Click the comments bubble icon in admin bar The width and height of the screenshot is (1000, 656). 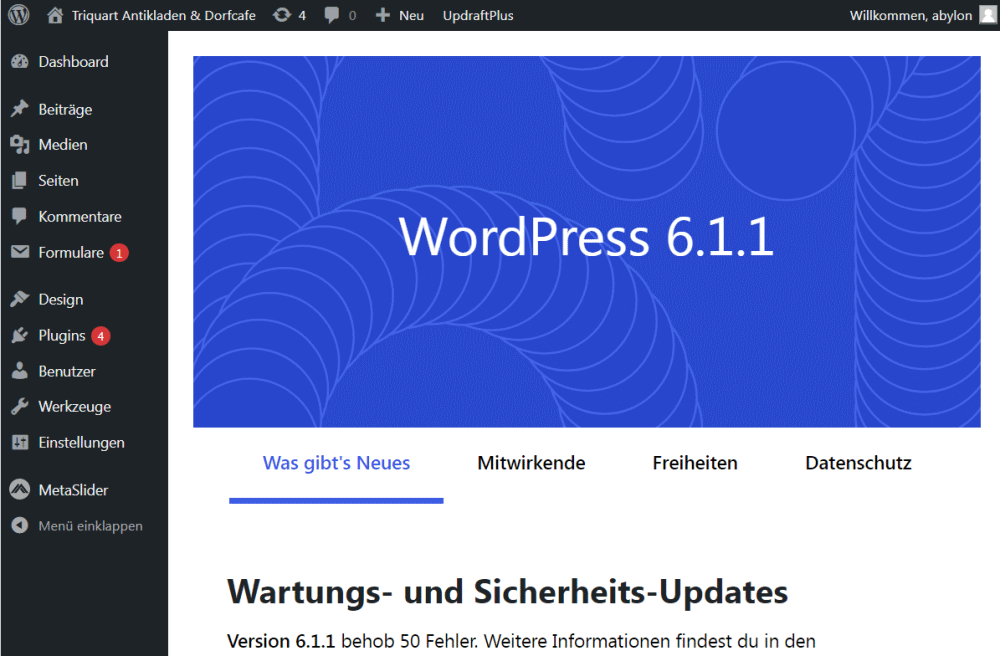point(332,15)
